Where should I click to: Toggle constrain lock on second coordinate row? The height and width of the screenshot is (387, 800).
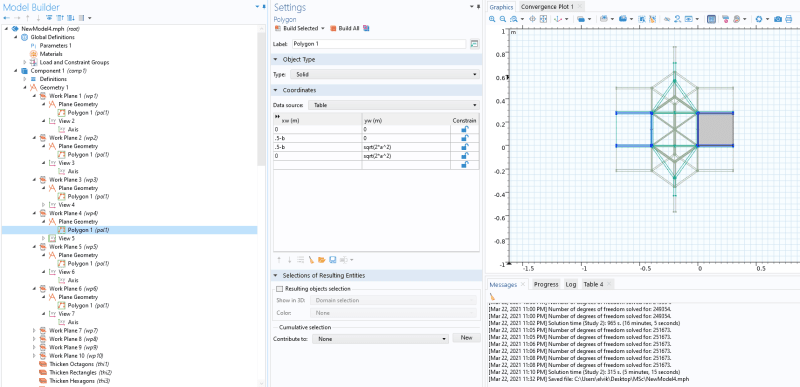(x=464, y=138)
